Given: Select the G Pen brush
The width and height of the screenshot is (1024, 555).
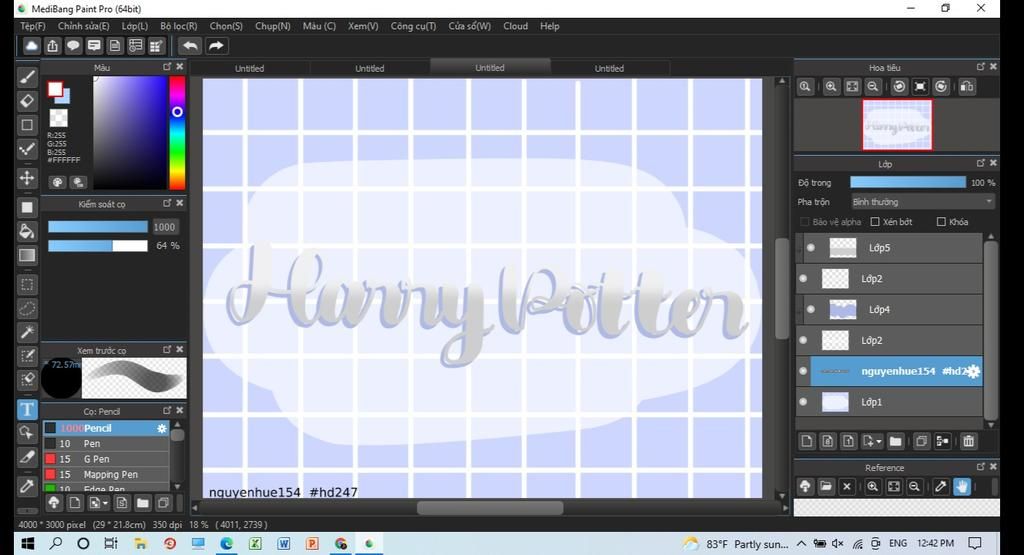Looking at the screenshot, I should (106, 459).
